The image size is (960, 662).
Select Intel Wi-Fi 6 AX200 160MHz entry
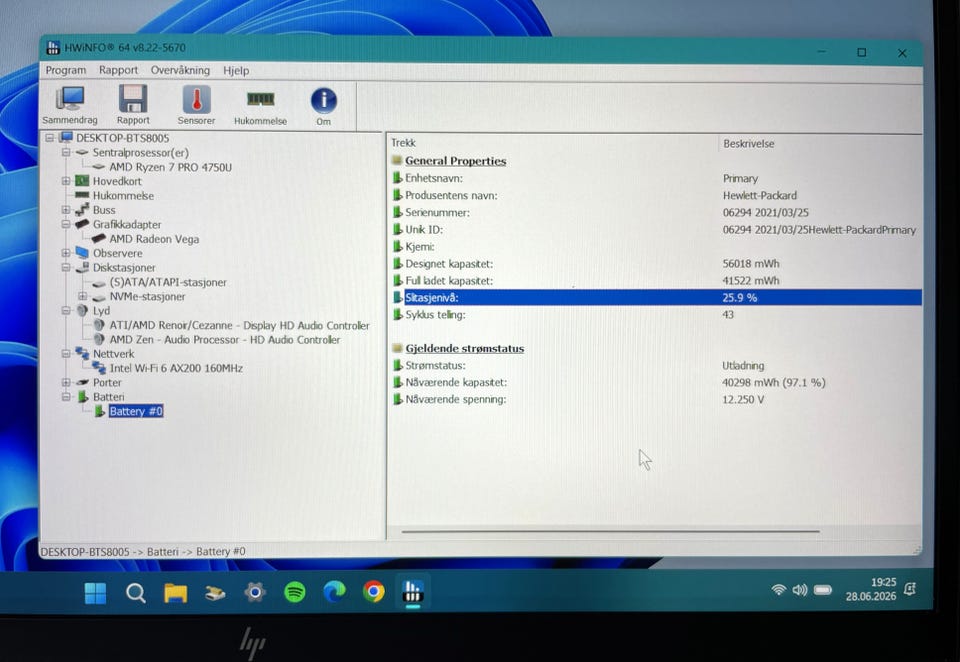point(176,368)
